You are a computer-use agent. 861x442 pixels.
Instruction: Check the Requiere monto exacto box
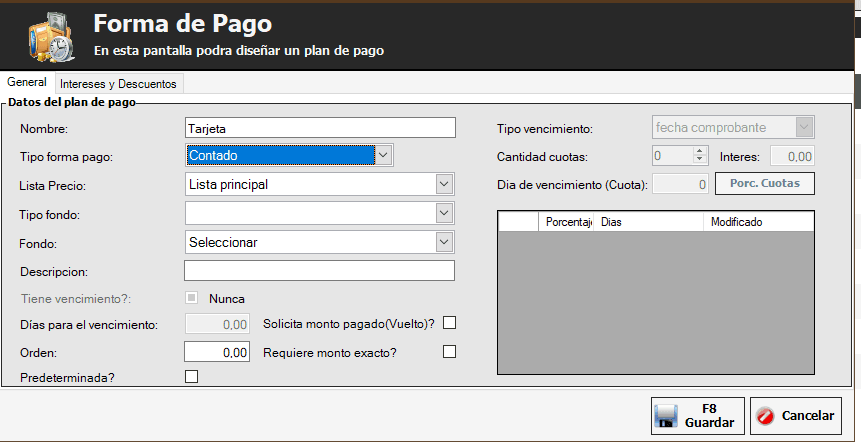tap(449, 351)
